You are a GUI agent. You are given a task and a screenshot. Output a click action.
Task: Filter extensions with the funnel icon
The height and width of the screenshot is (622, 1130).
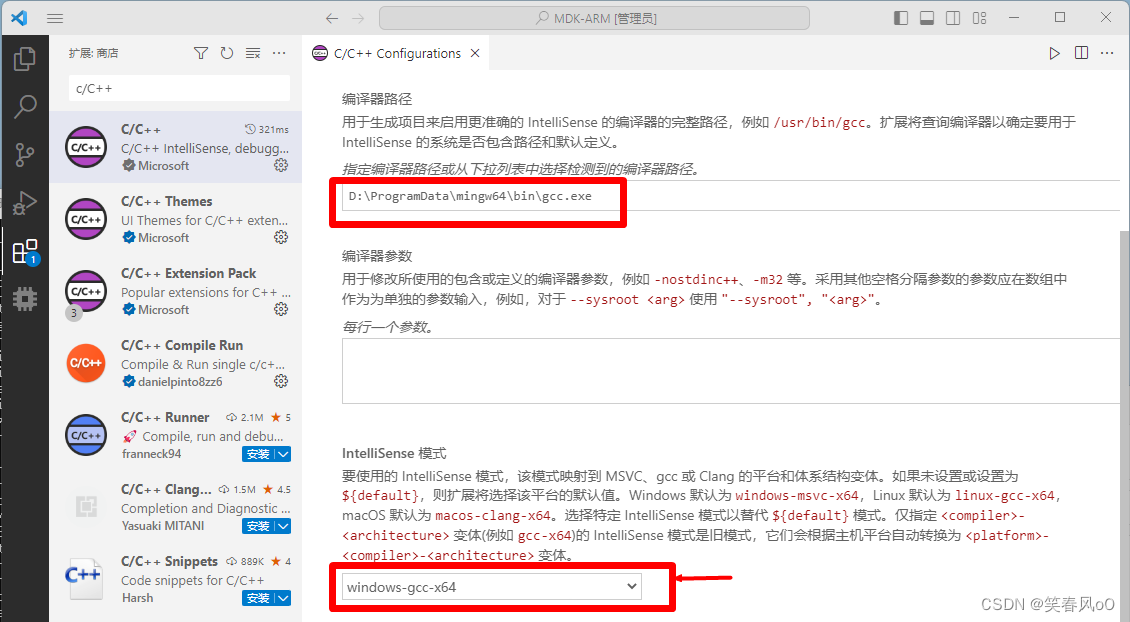tap(201, 53)
